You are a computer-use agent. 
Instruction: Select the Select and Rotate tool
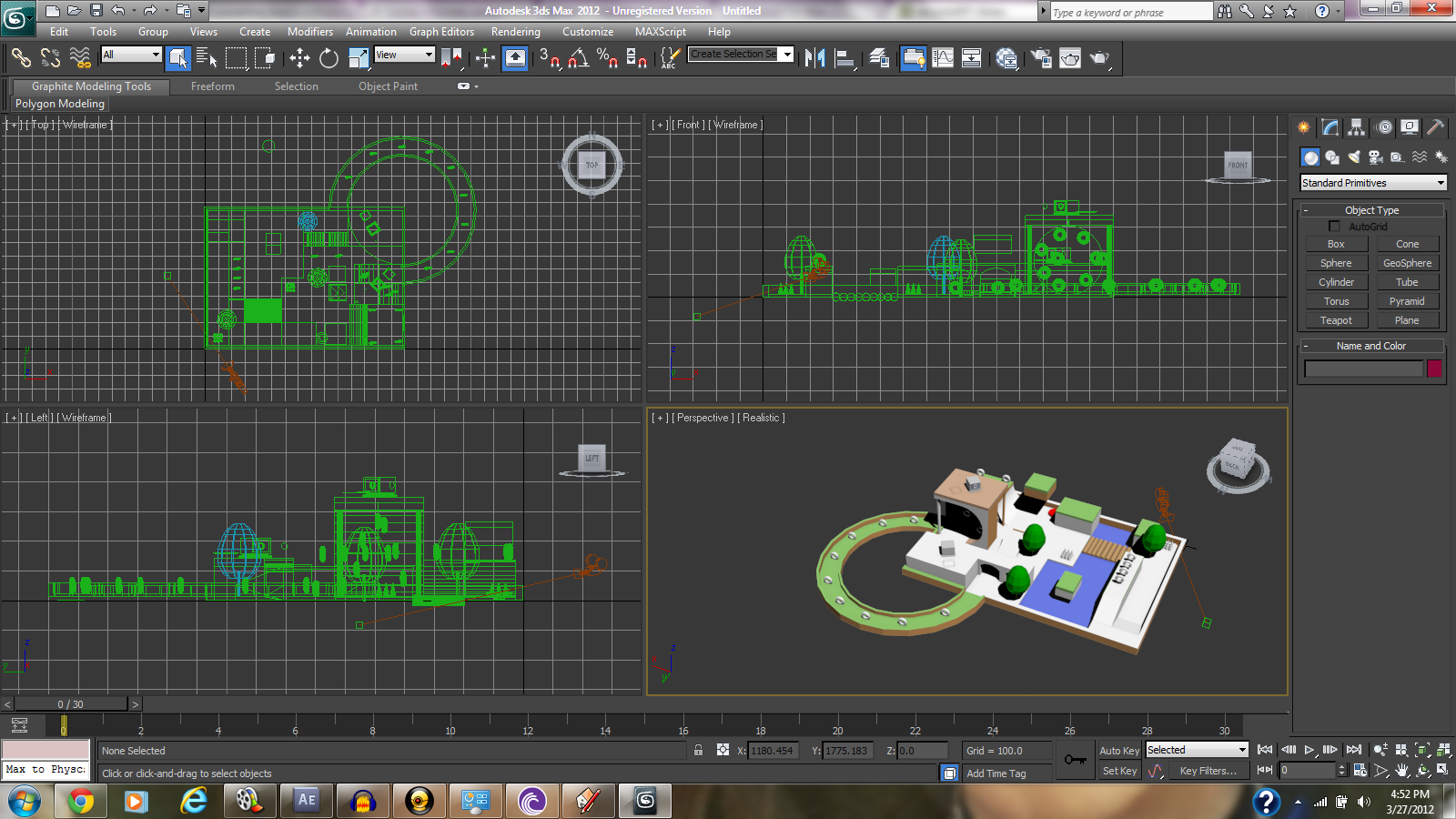(328, 58)
